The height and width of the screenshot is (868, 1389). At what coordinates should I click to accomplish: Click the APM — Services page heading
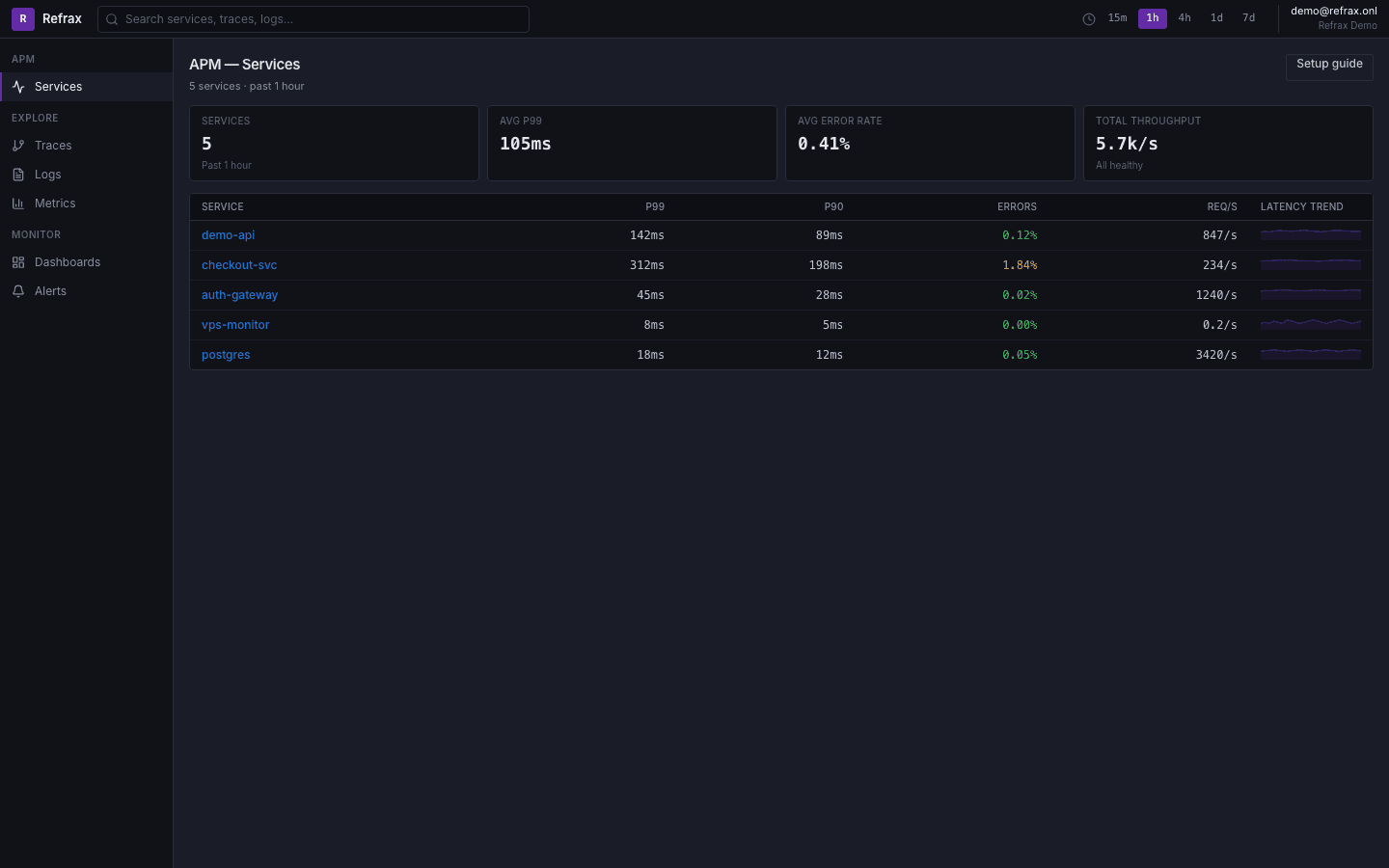coord(244,65)
